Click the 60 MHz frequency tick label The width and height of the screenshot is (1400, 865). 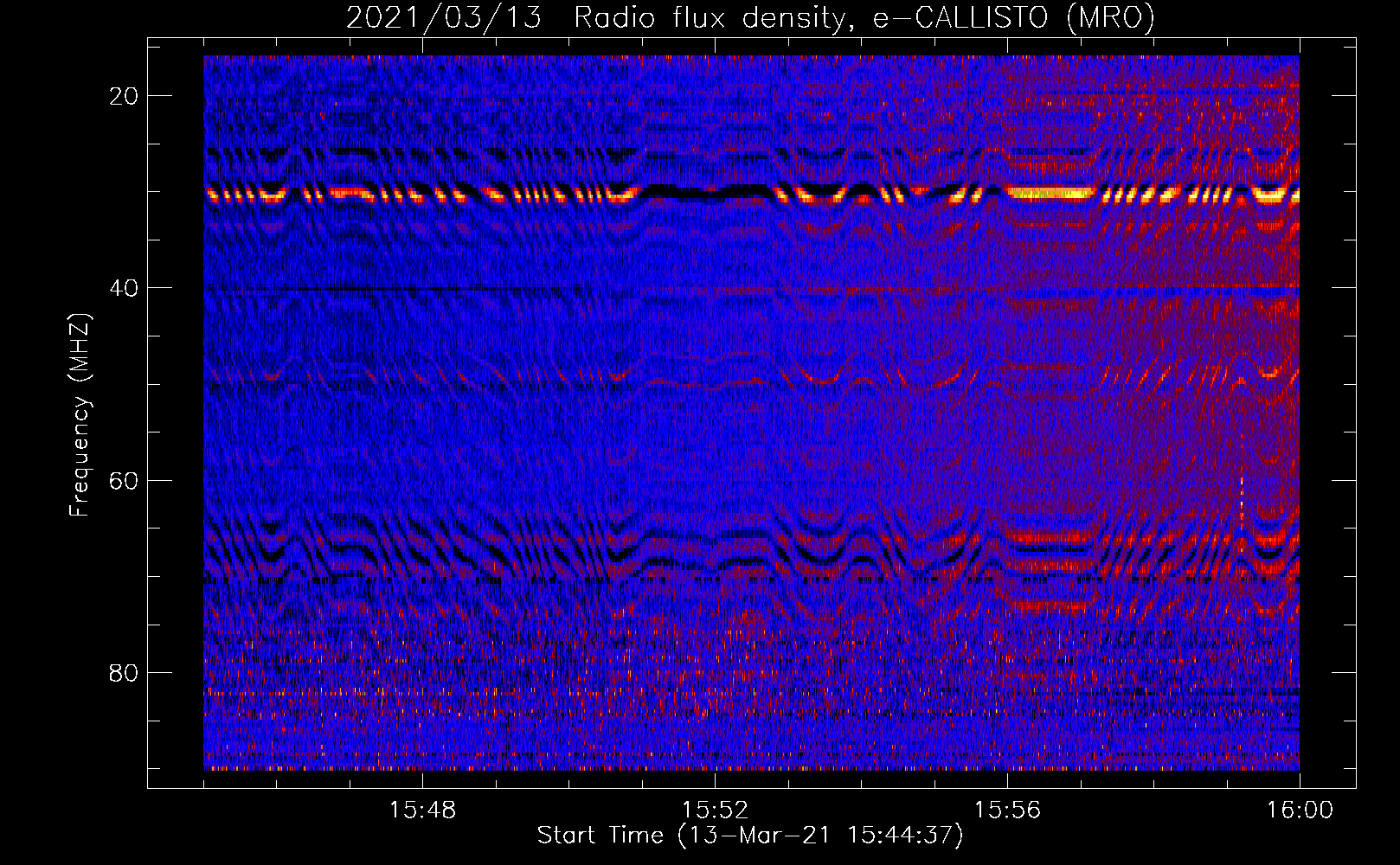click(125, 480)
